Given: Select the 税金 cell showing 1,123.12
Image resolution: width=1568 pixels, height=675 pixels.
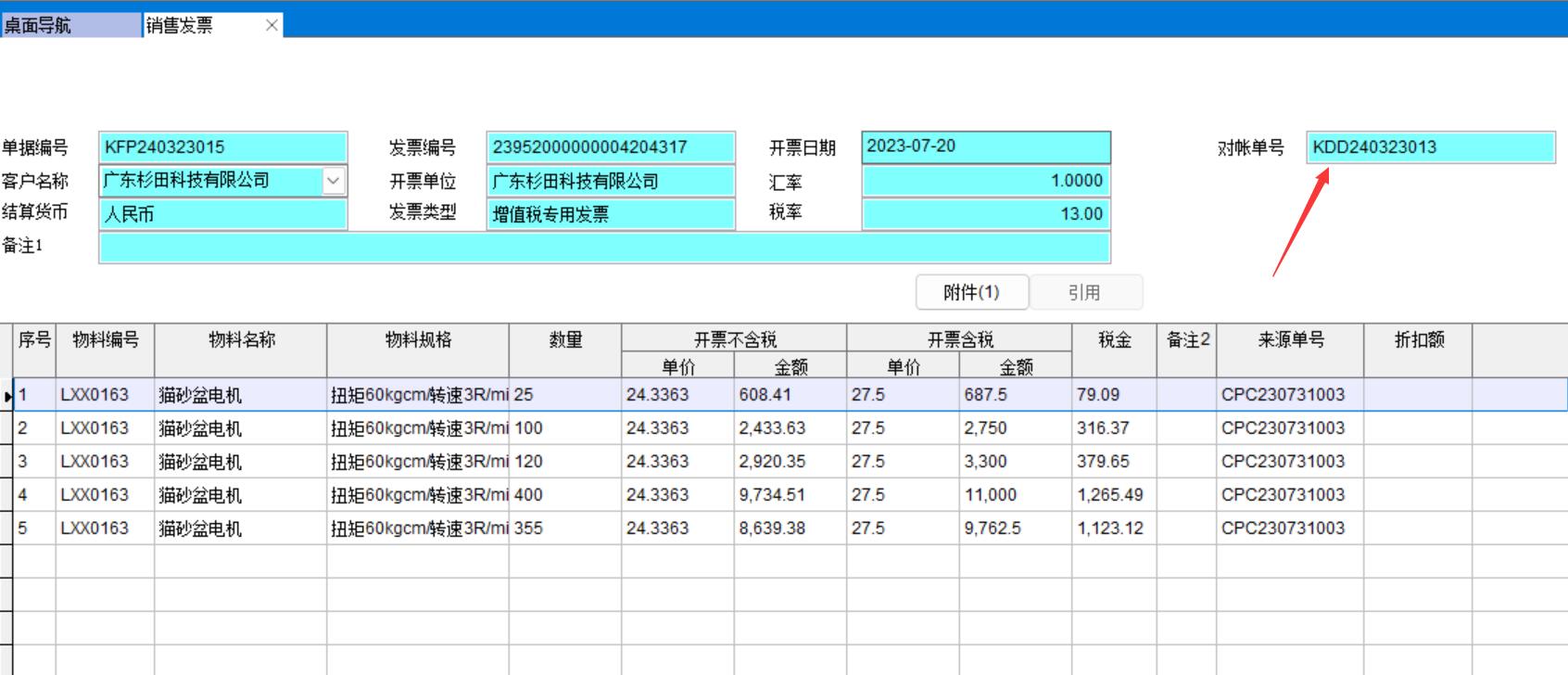Looking at the screenshot, I should [x=1113, y=529].
